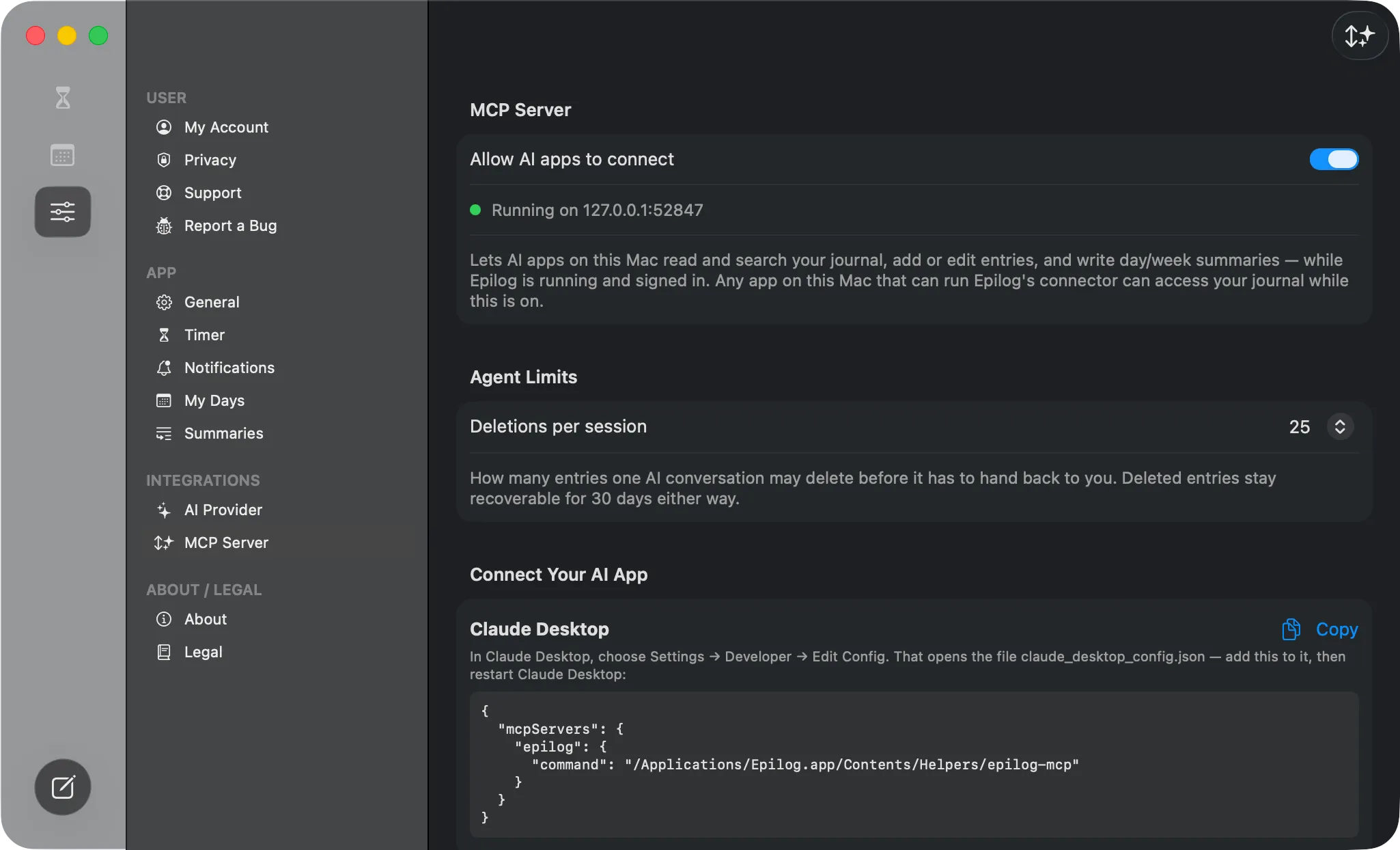
Task: Click the "Deletions per session" label
Action: 559,426
